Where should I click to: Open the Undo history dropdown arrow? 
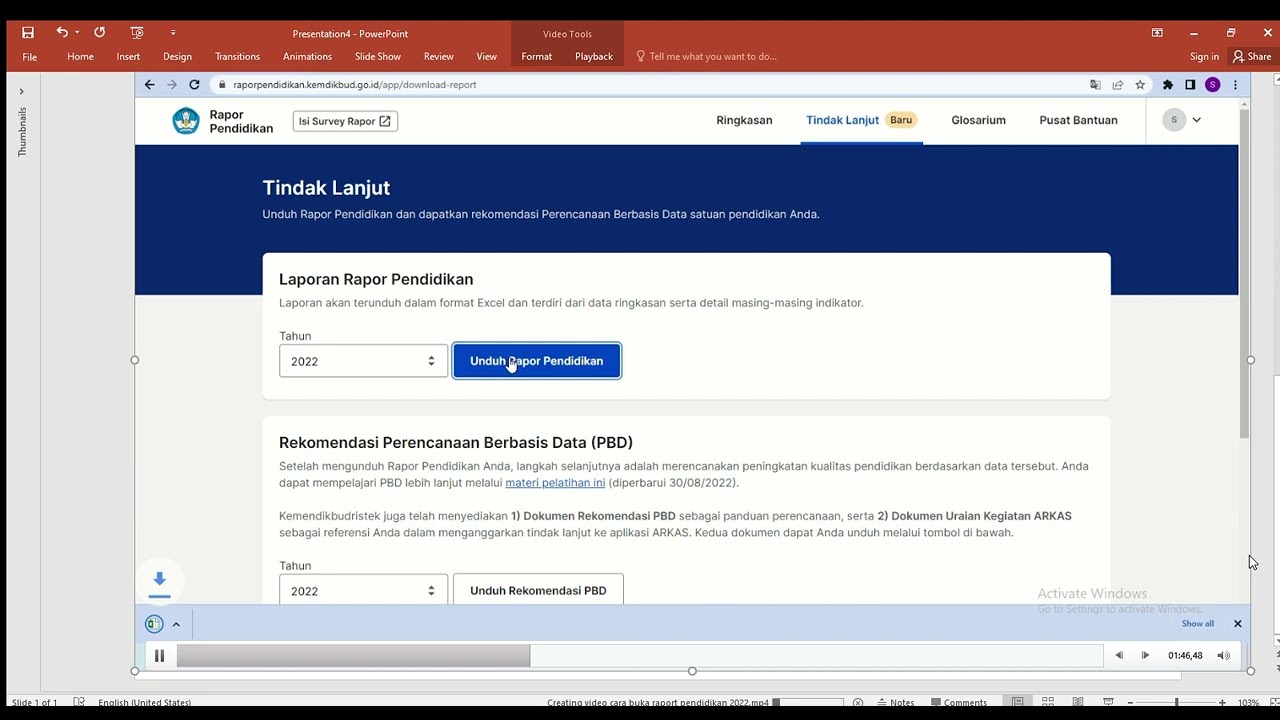(x=77, y=33)
